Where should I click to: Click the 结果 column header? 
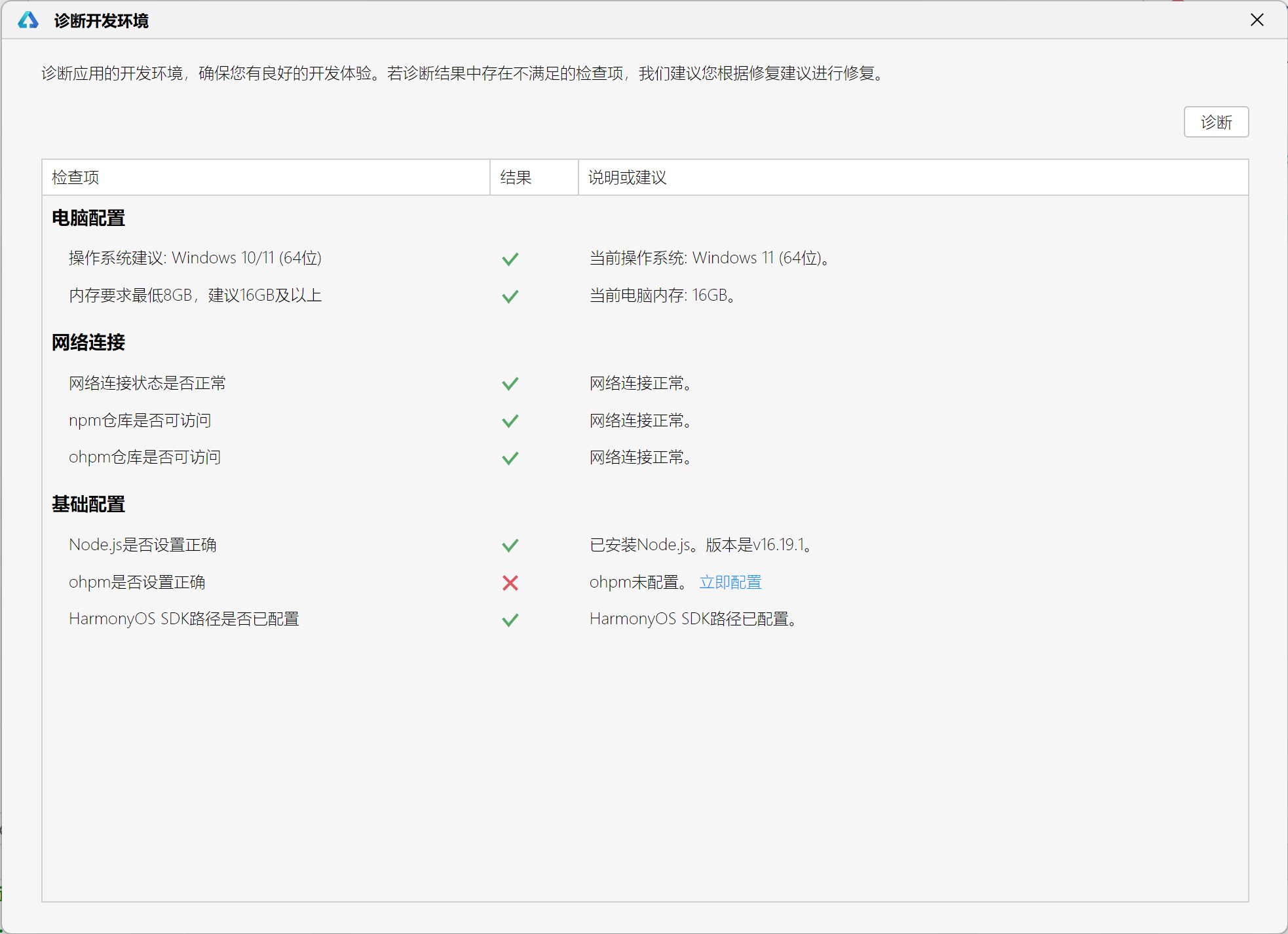[534, 177]
